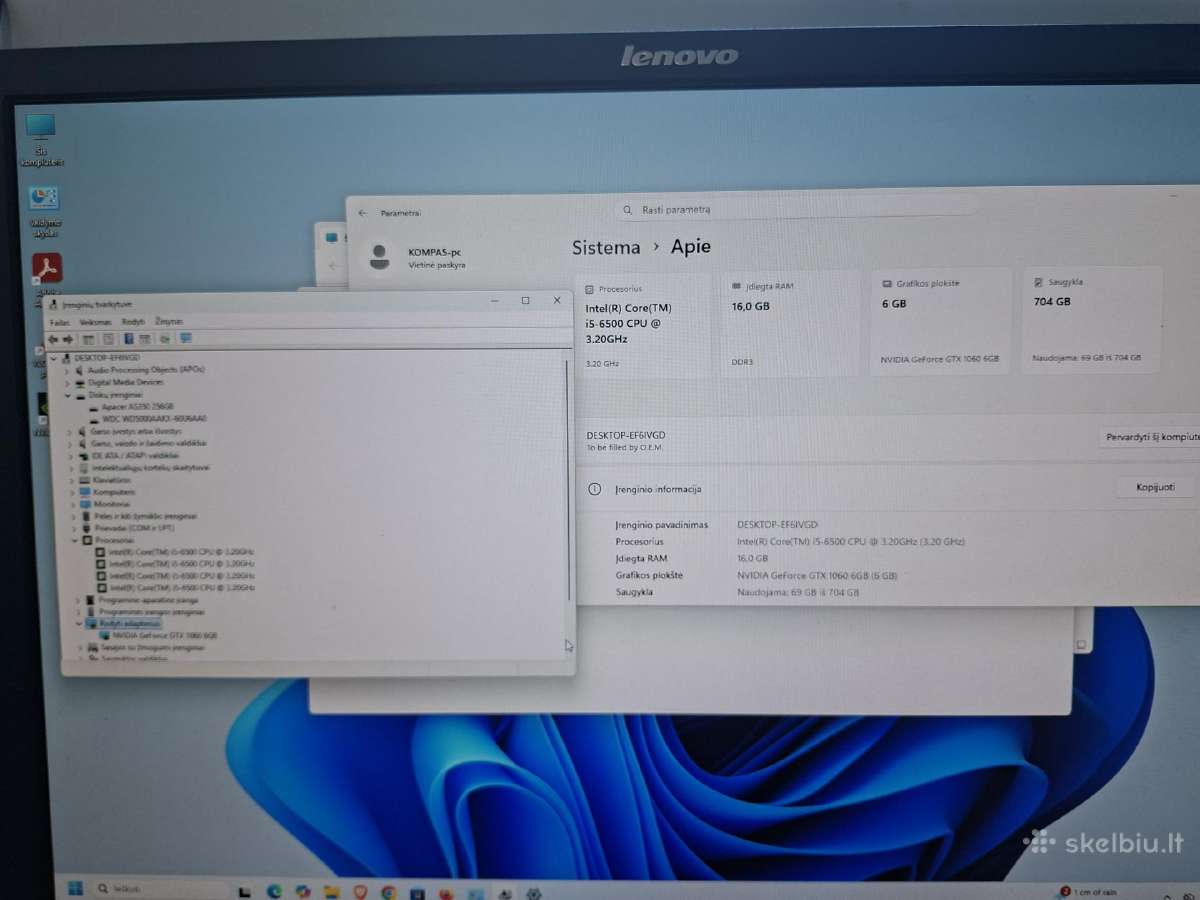Open the Adobe Acrobat desktop icon
The width and height of the screenshot is (1200, 900).
46,269
